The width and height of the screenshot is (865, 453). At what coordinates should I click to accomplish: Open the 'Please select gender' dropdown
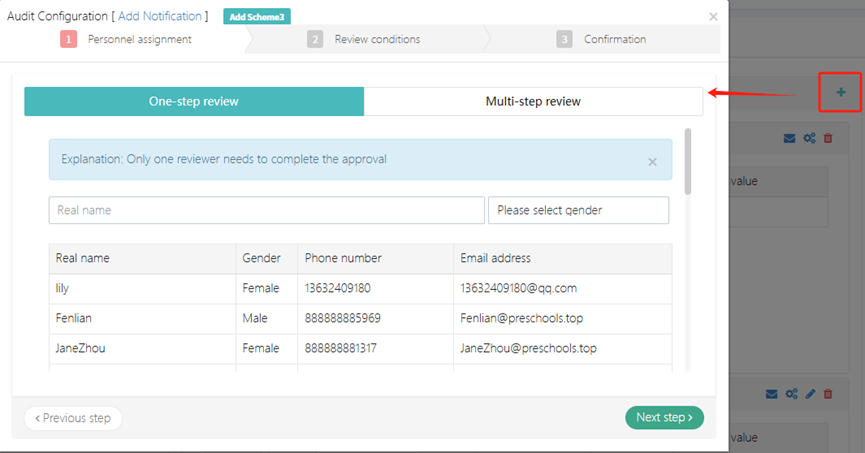click(578, 210)
